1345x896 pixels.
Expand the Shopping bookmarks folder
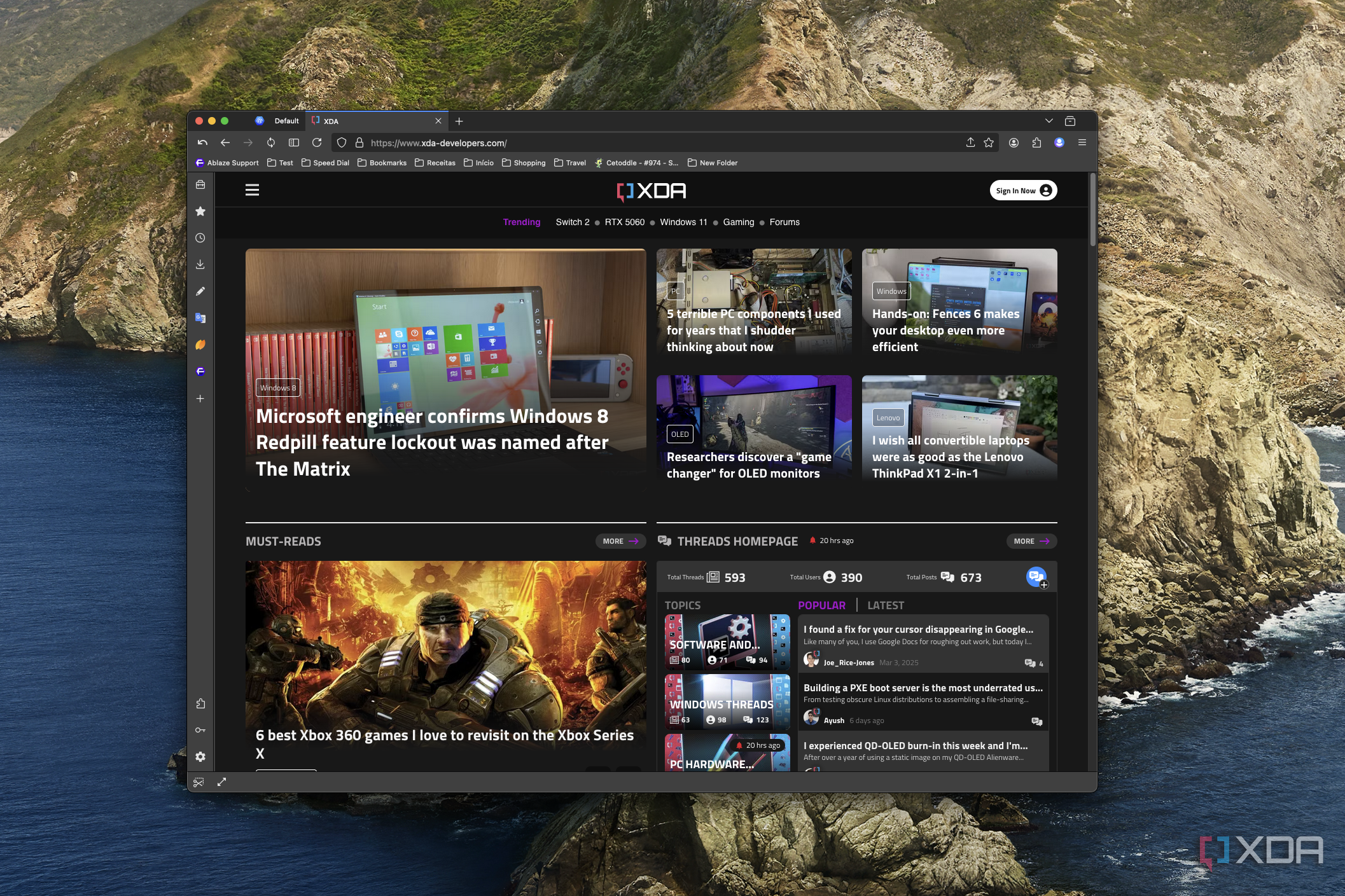(x=524, y=163)
